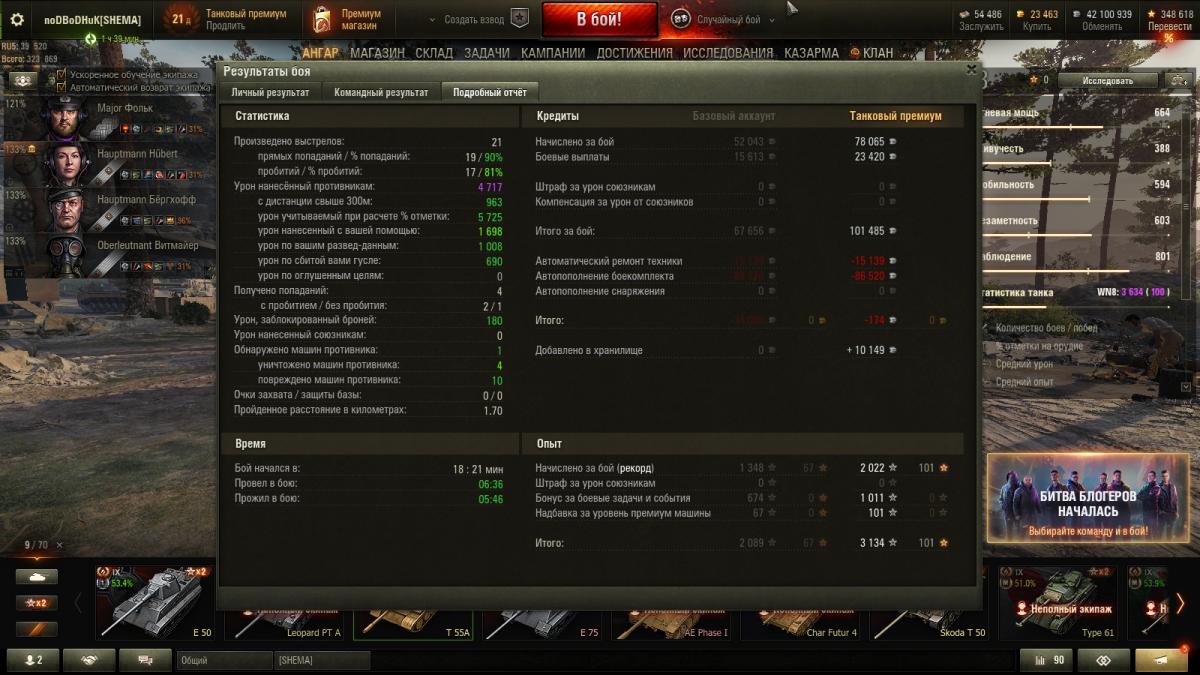1200x675 pixels.
Task: Open chat channels speech-bubble button
Action: point(145,660)
